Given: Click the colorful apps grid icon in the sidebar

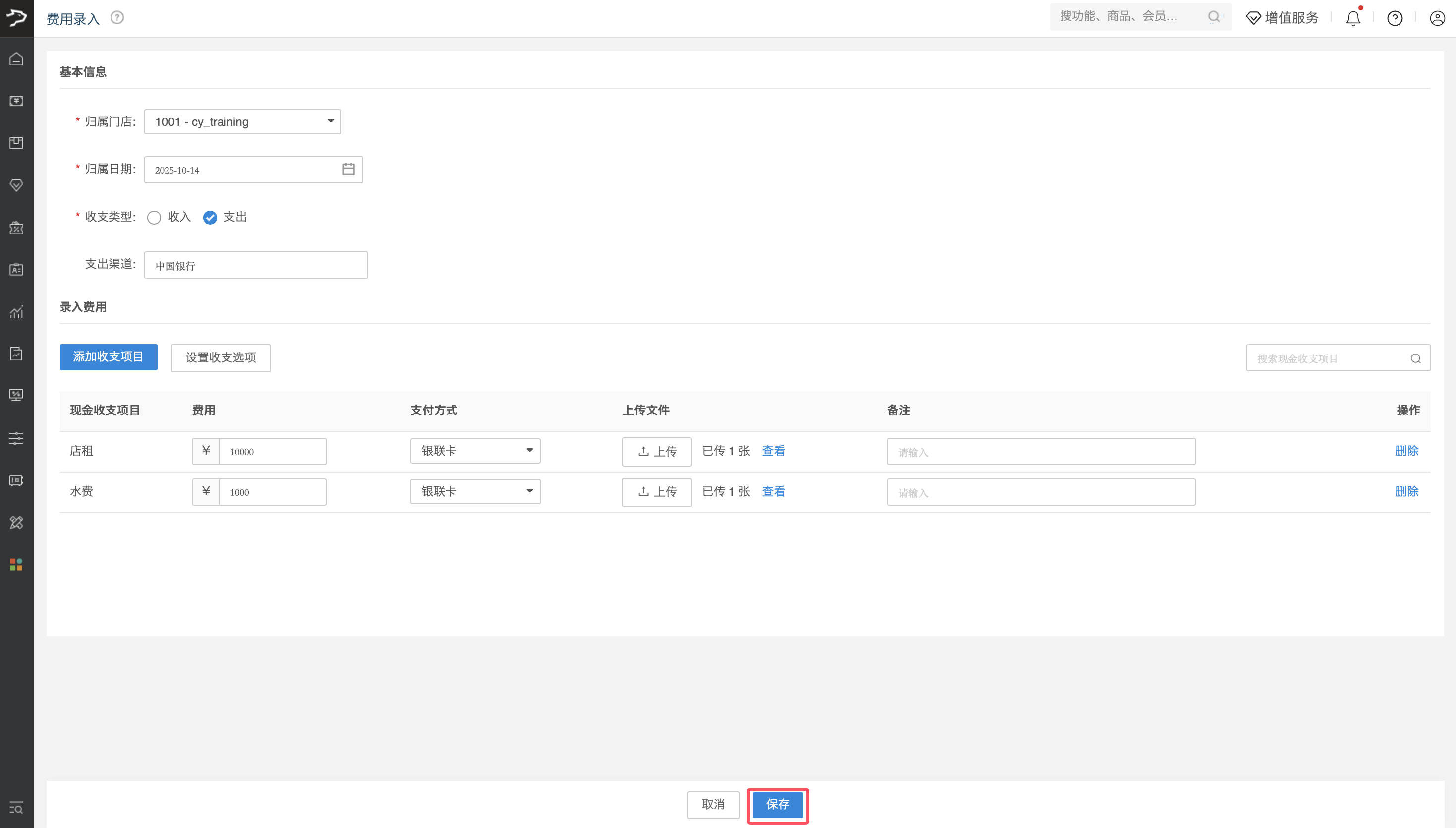Looking at the screenshot, I should pyautogui.click(x=16, y=565).
